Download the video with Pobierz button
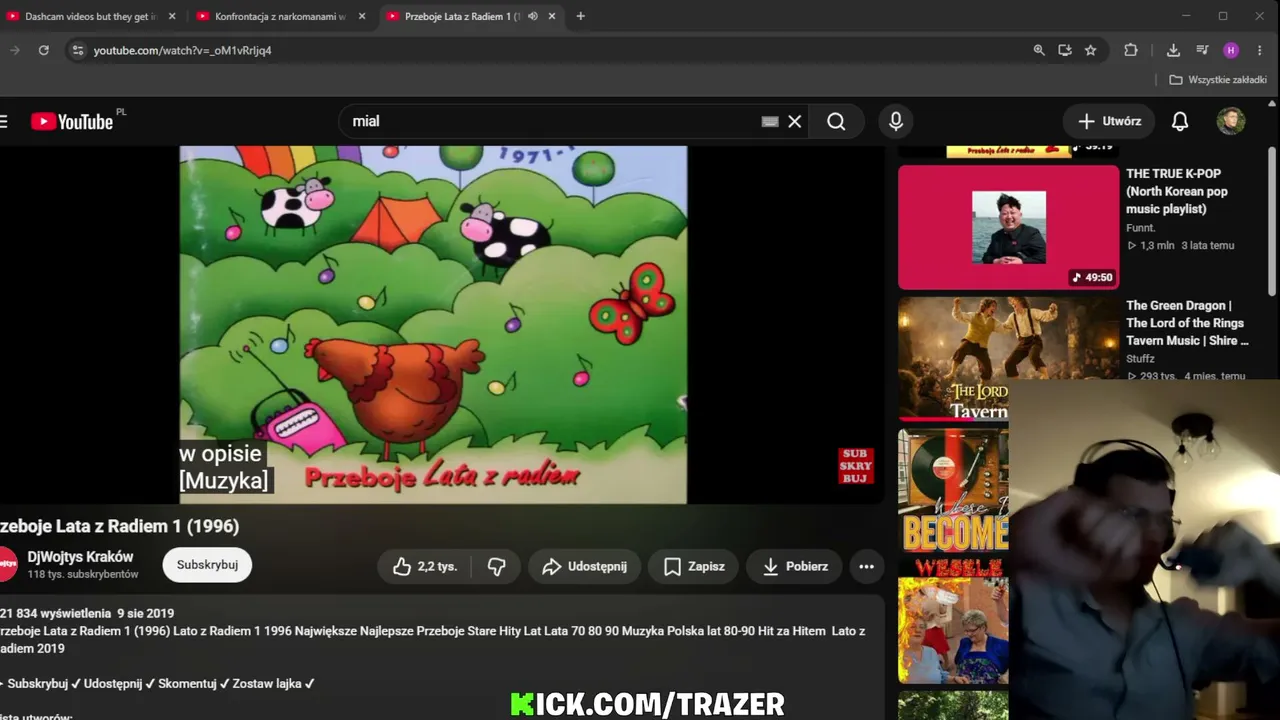 (795, 566)
